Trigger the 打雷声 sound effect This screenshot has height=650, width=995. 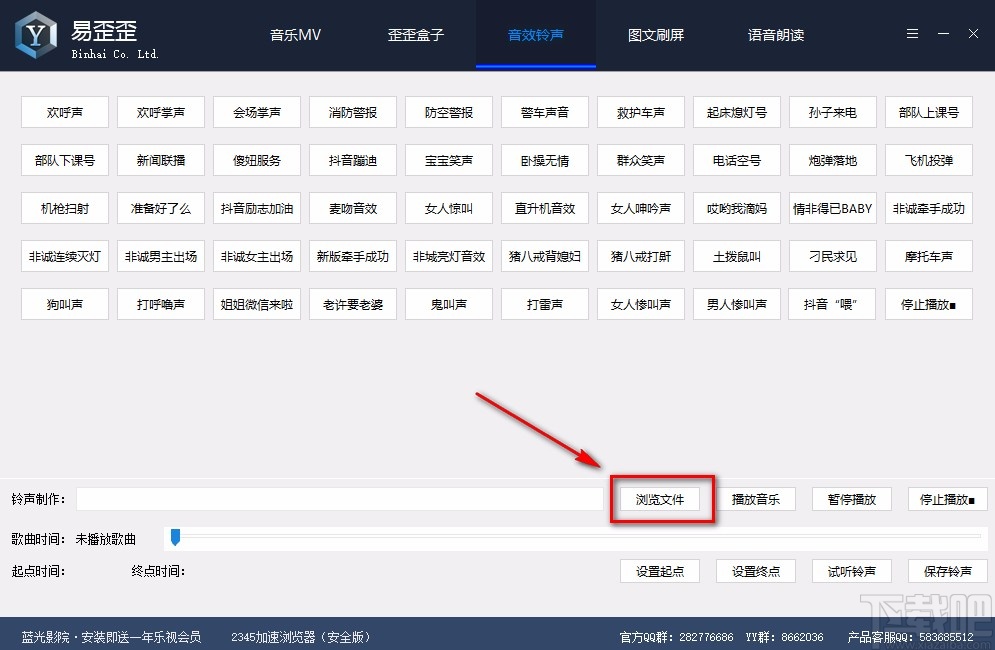(544, 304)
